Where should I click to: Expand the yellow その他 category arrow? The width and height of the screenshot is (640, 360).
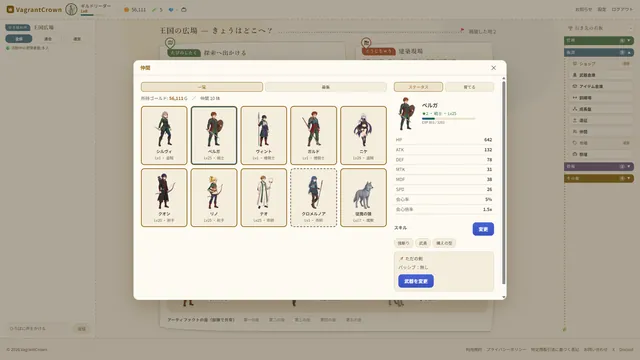[x=629, y=178]
